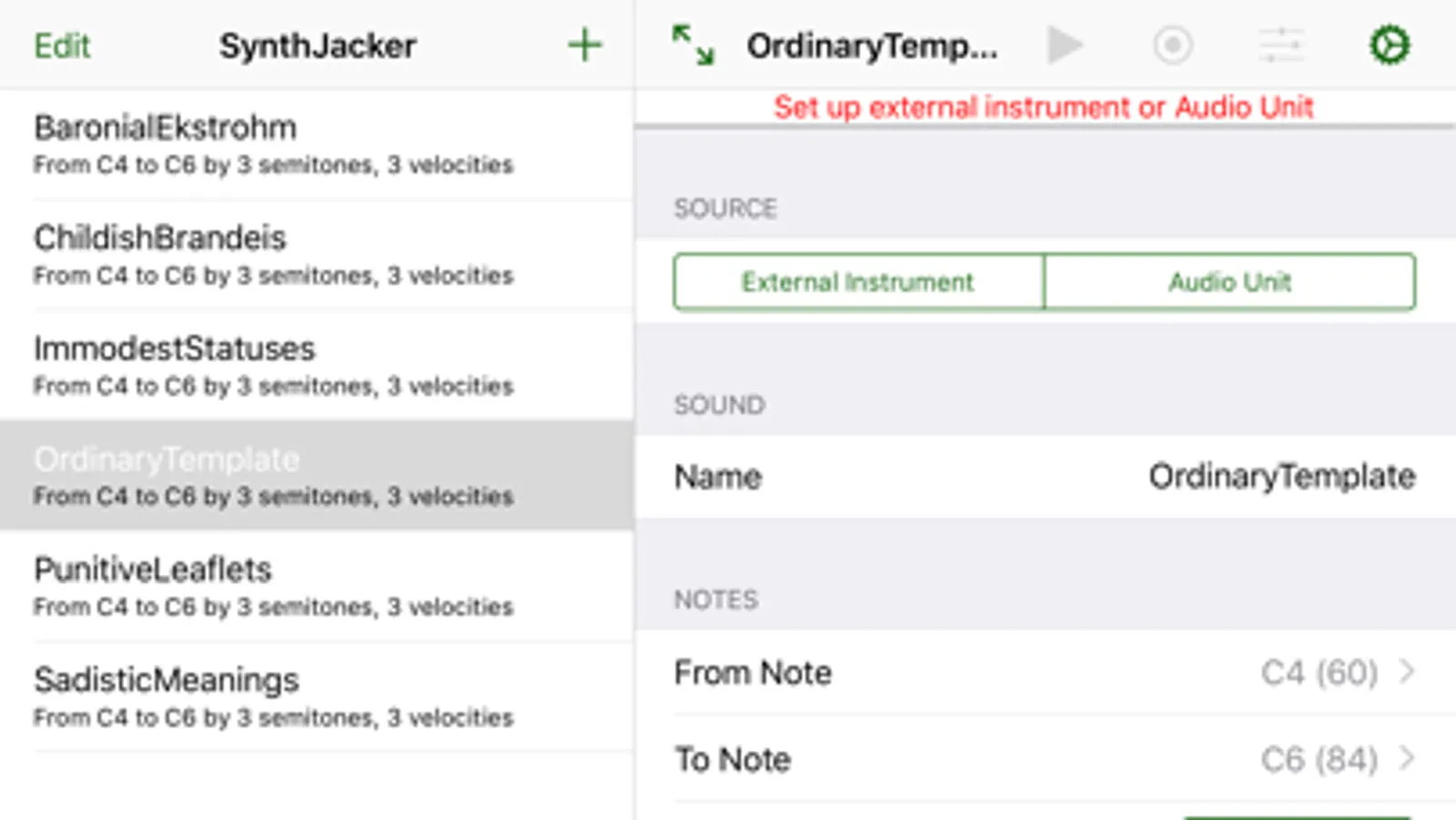Select ChildishBrandeis in the sound list
Image resolution: width=1456 pixels, height=820 pixels.
click(x=273, y=255)
